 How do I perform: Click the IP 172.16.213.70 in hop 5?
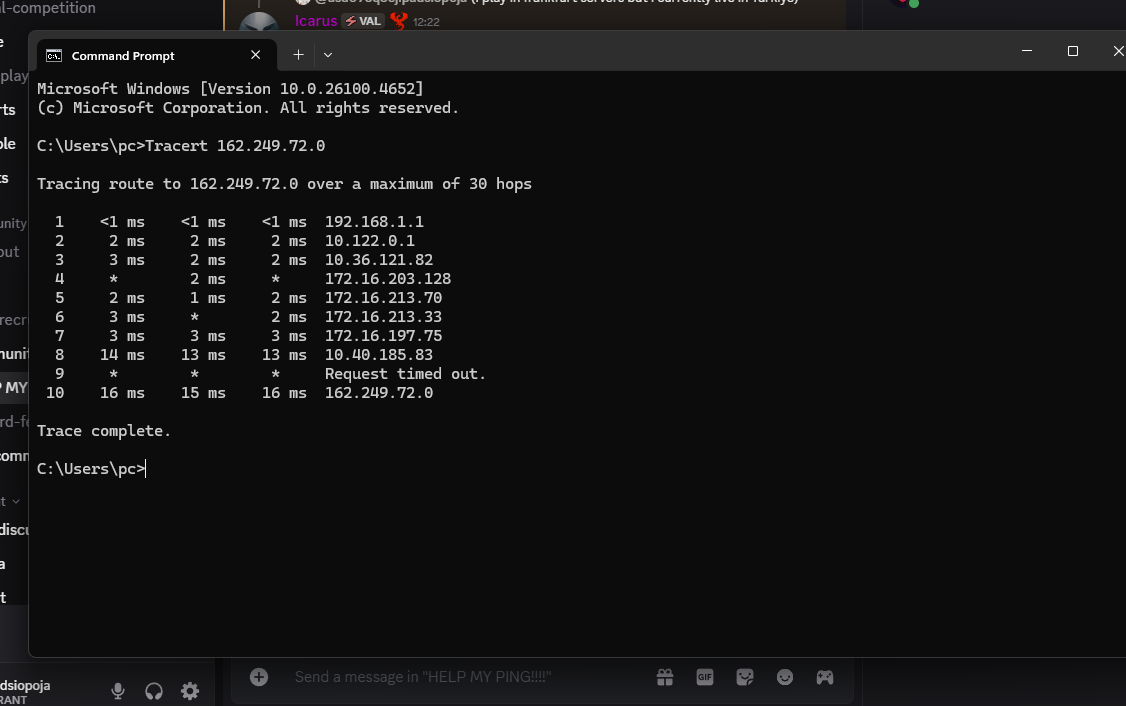(383, 298)
